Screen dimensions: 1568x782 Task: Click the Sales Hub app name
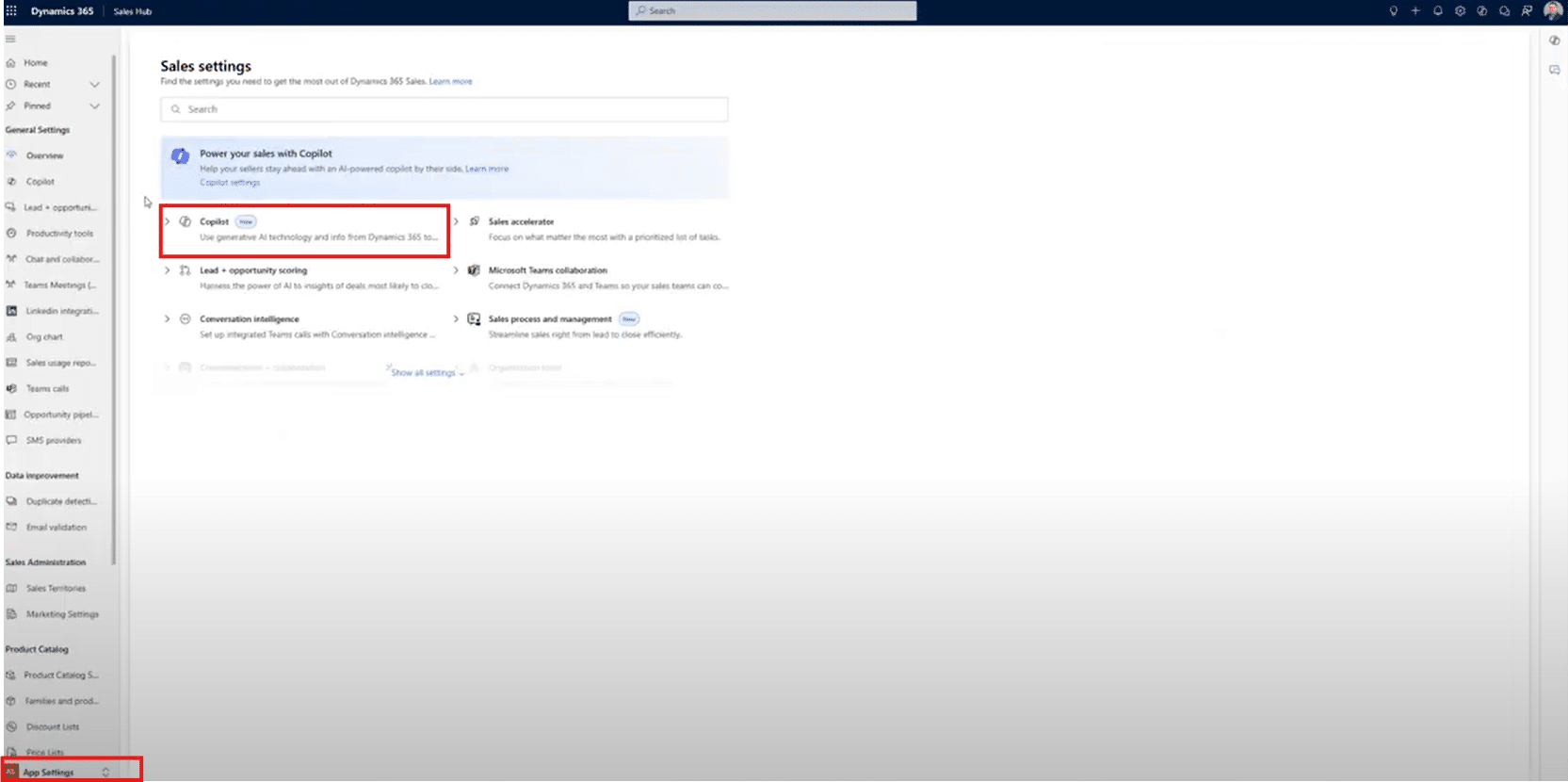click(133, 11)
